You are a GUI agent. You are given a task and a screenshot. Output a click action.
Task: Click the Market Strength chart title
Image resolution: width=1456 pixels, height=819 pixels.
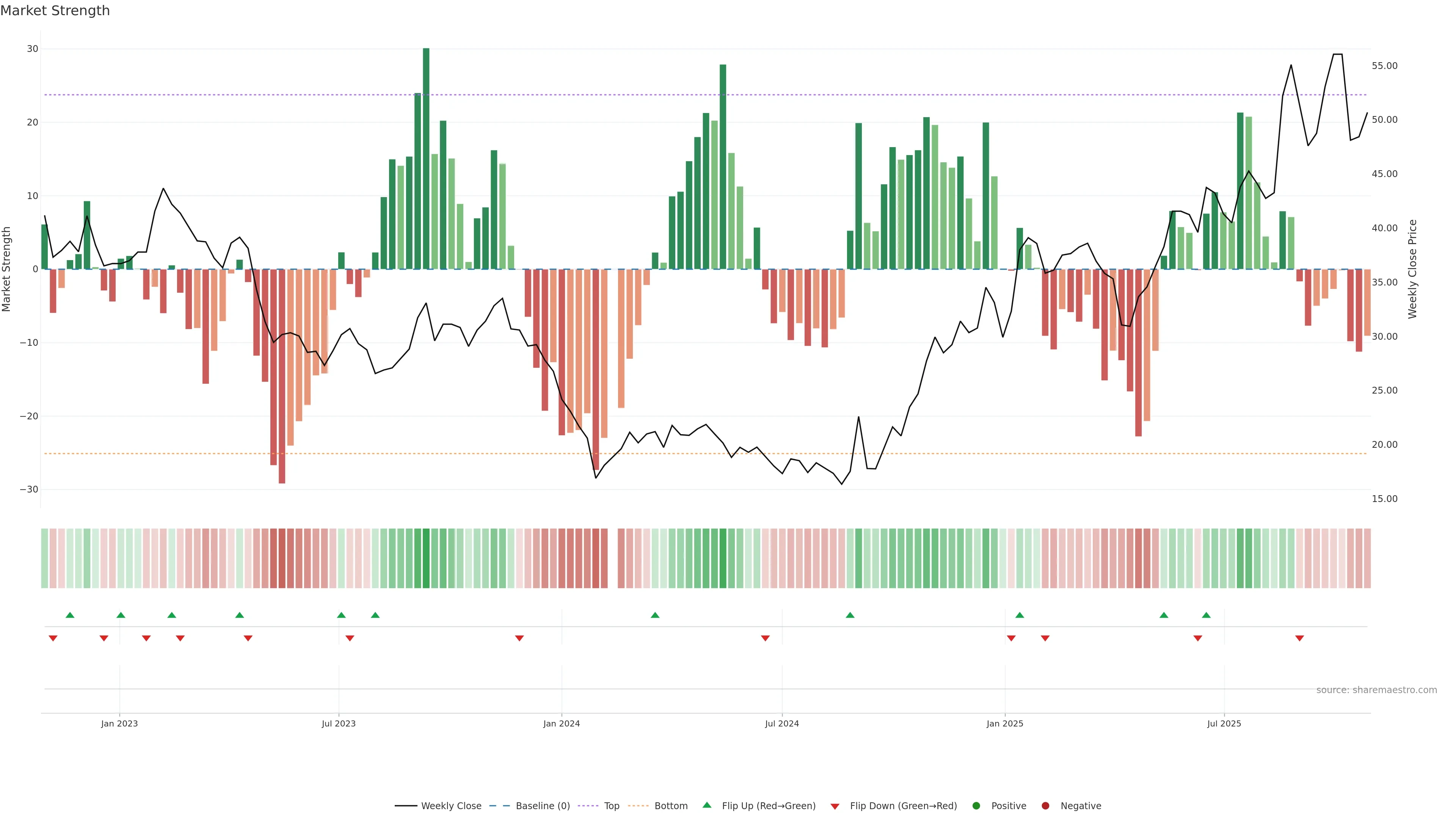55,11
